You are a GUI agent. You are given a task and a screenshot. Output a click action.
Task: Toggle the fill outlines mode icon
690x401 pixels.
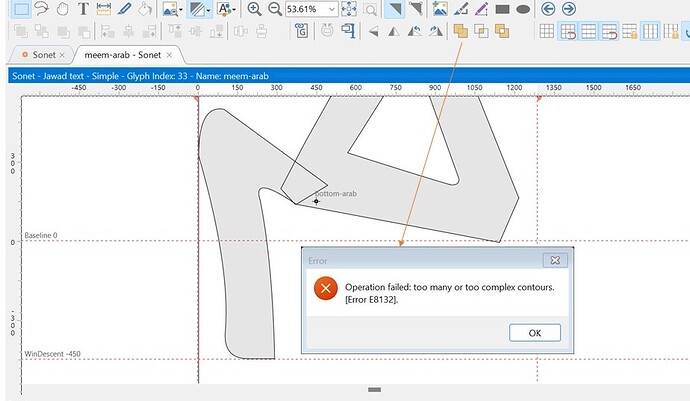coord(196,9)
